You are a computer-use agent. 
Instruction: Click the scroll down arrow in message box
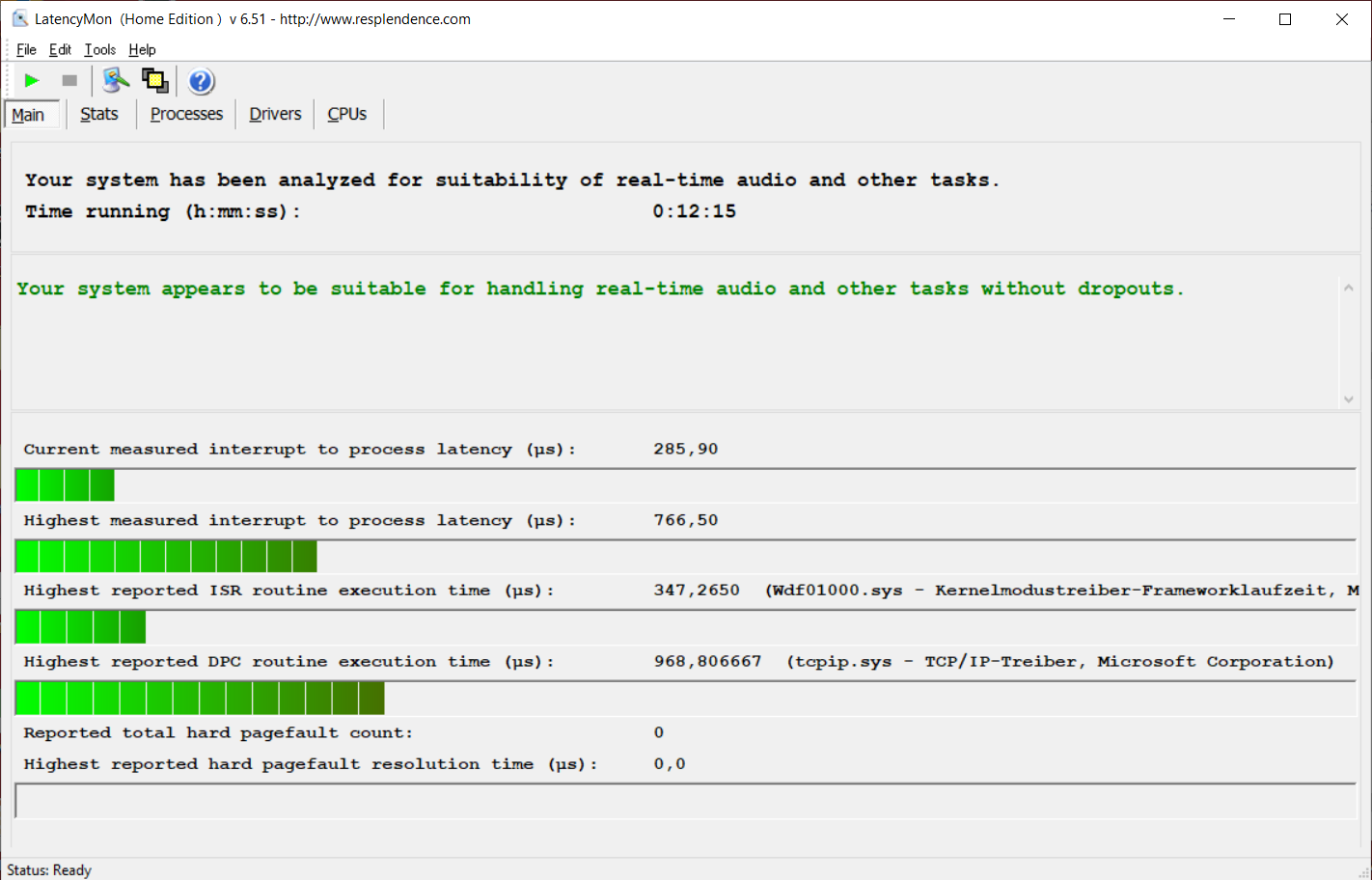[1348, 399]
